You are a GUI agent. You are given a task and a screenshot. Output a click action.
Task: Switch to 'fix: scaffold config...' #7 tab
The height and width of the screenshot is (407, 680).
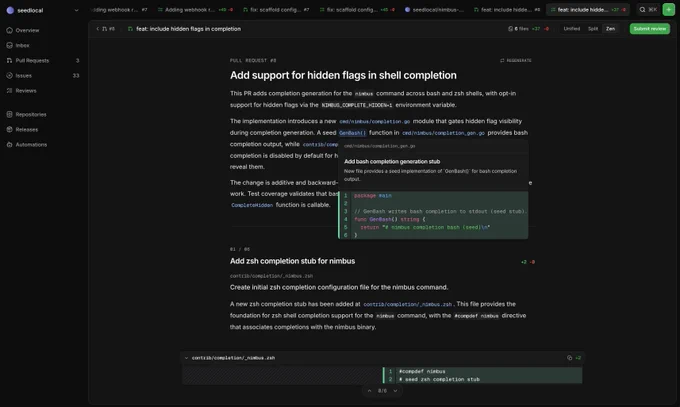[x=276, y=10]
